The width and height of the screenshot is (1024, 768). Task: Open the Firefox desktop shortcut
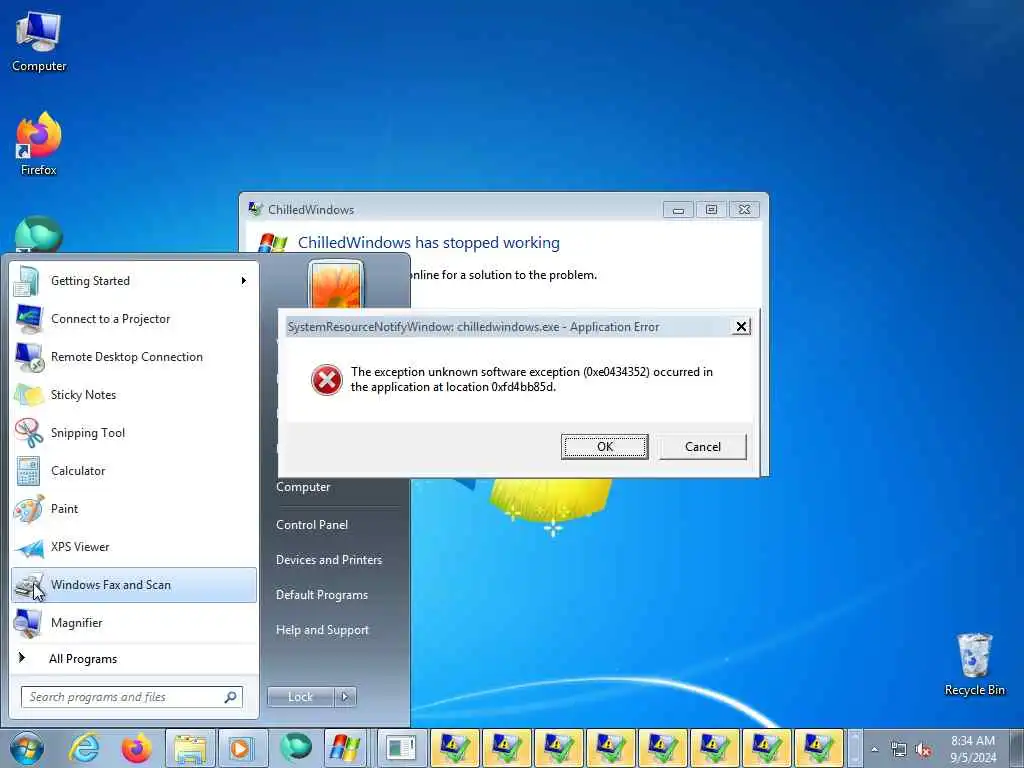click(x=39, y=144)
